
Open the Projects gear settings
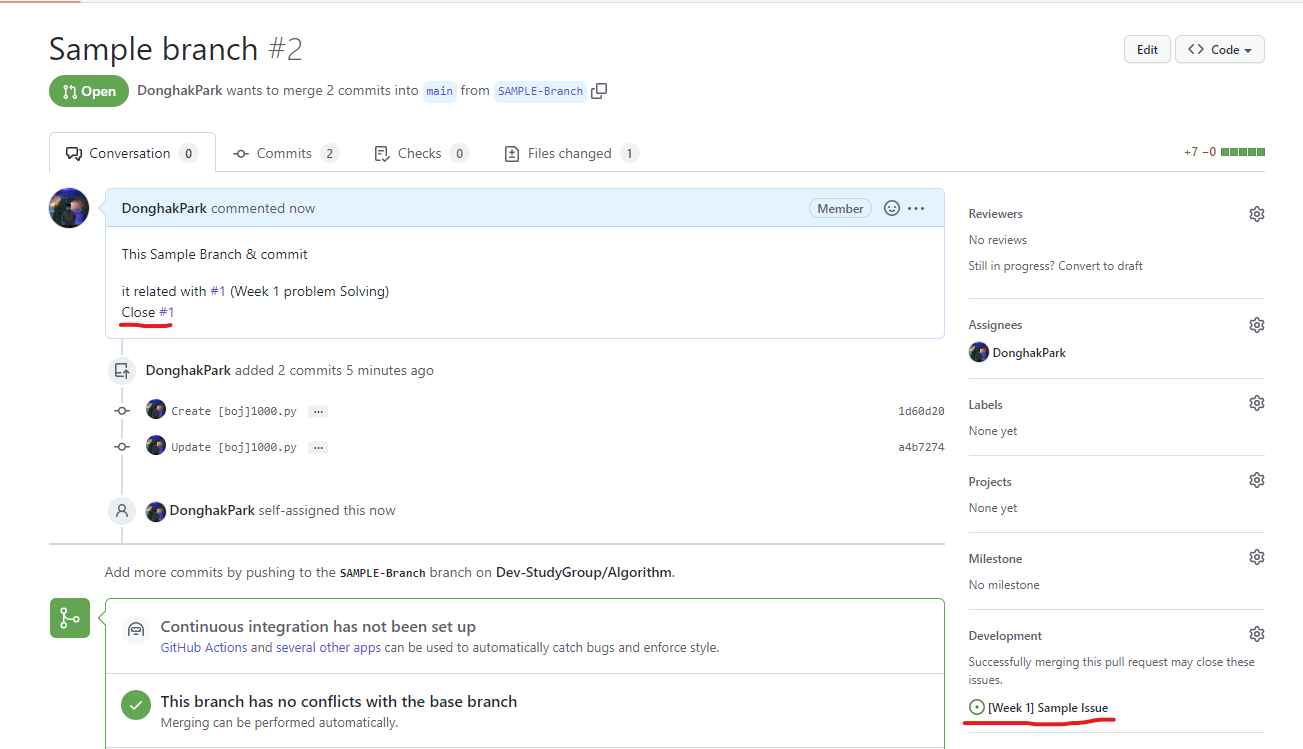tap(1257, 480)
